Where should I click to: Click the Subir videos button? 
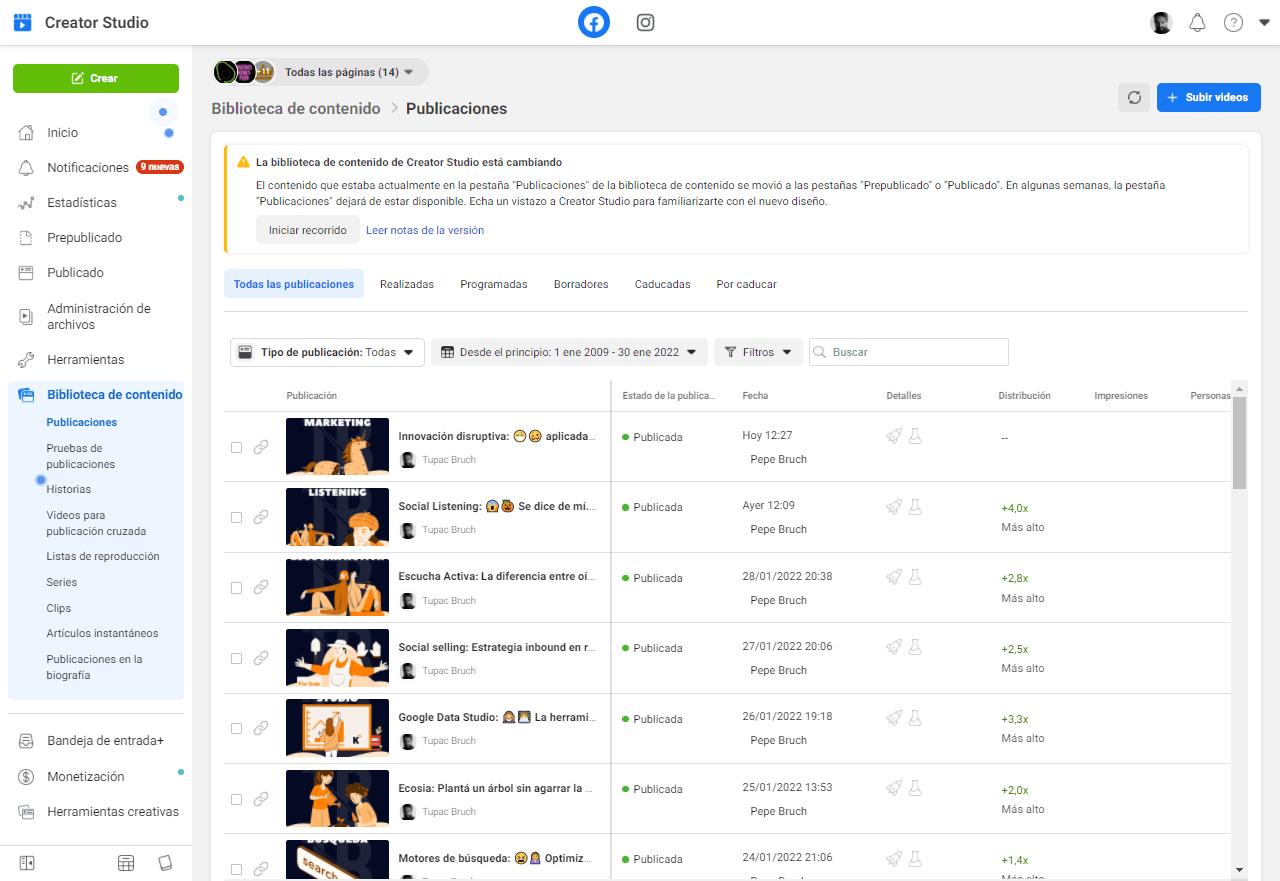[x=1208, y=97]
